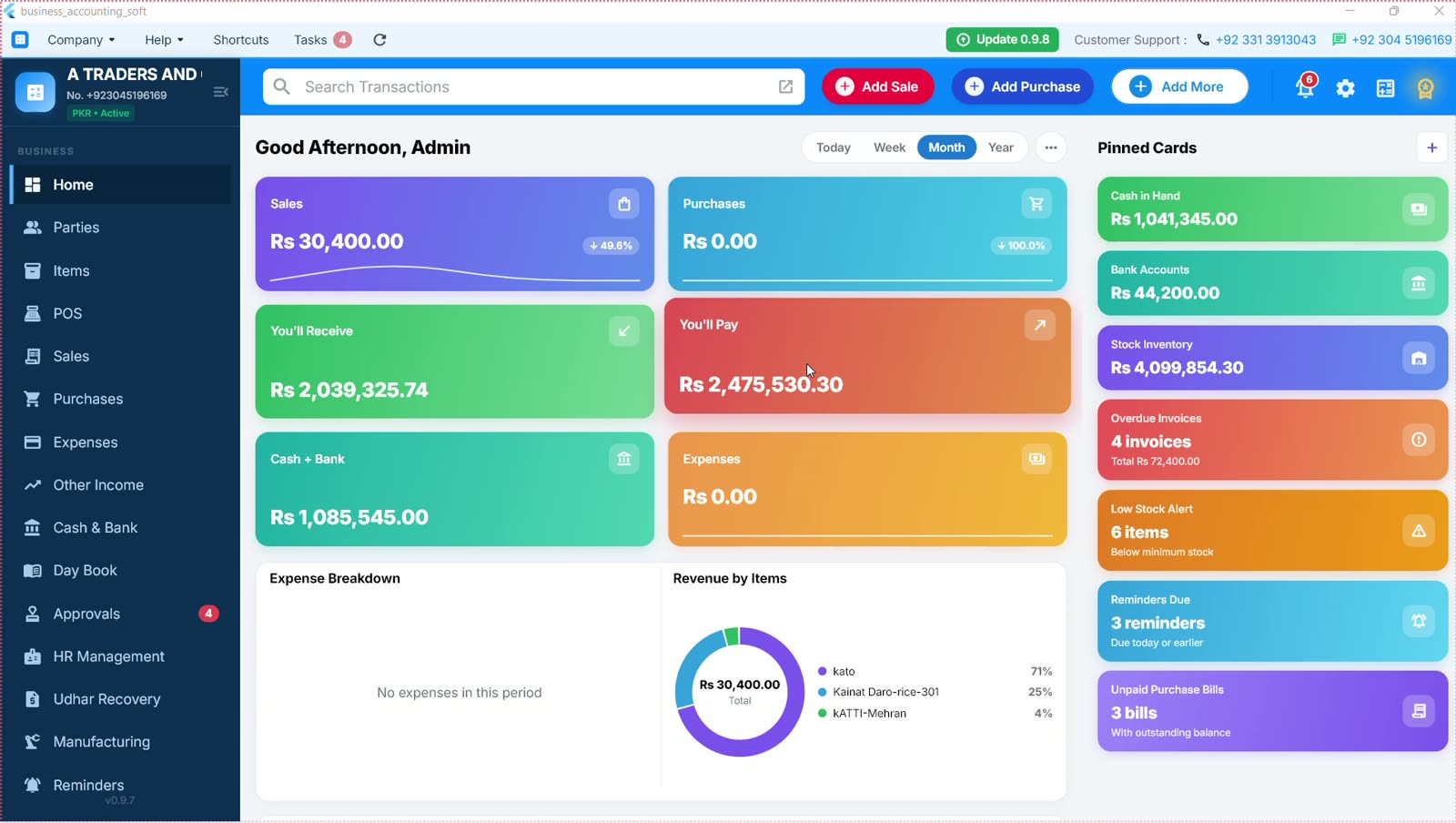
Task: Open settings gear icon in header
Action: (1346, 88)
